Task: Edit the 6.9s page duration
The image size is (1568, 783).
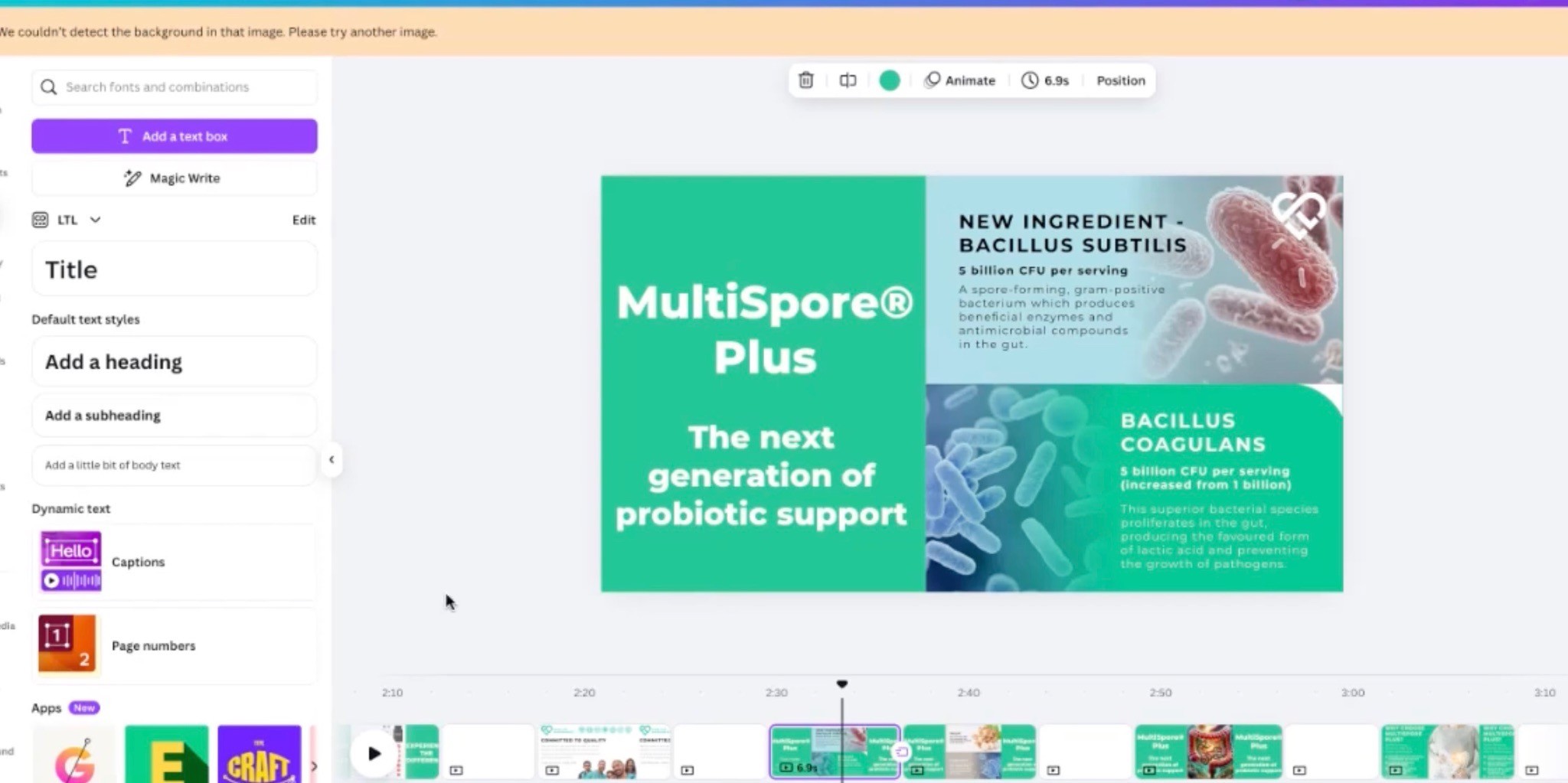Action: [x=1046, y=80]
